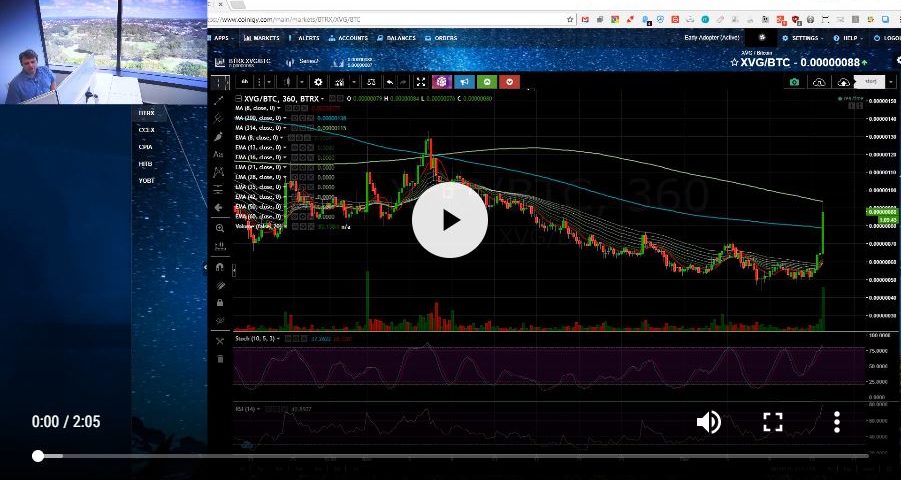
Task: Click the lock drawings tool
Action: click(219, 302)
